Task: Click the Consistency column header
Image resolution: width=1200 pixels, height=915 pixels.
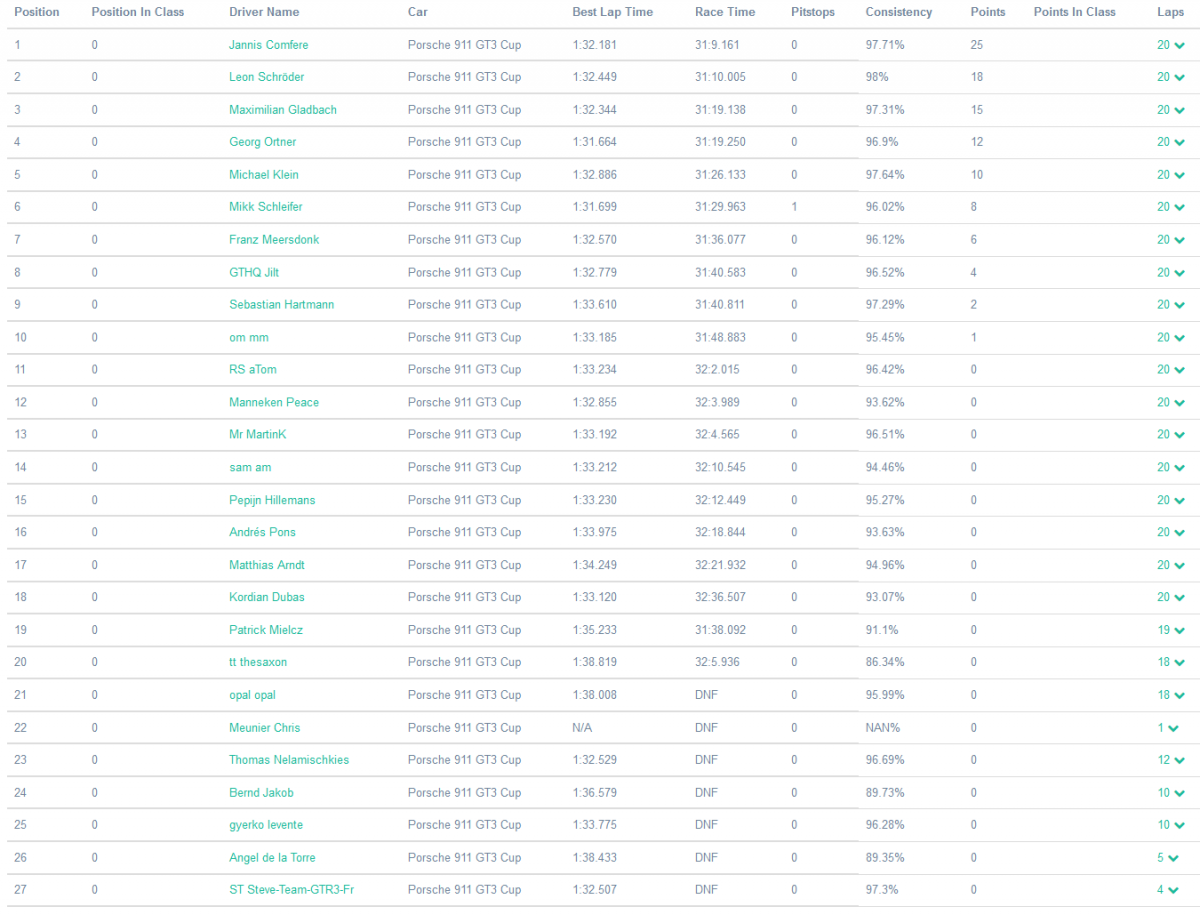Action: (898, 12)
